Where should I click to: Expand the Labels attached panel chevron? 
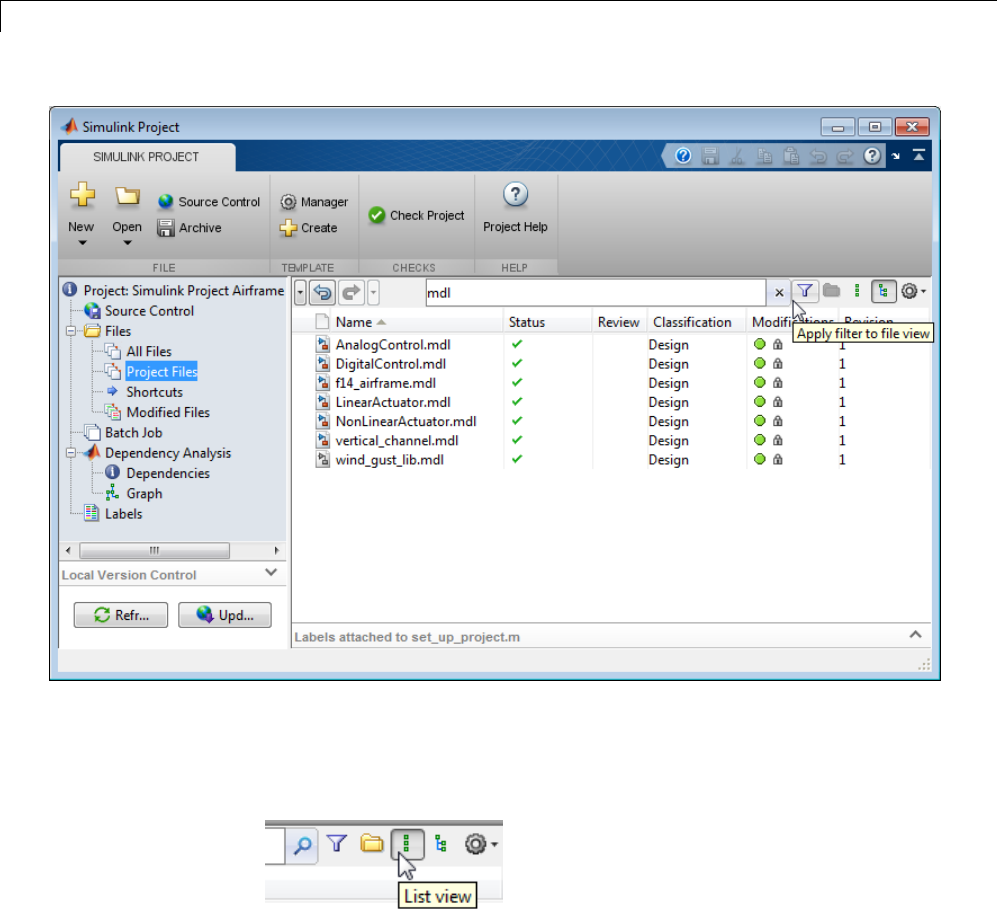point(916,635)
